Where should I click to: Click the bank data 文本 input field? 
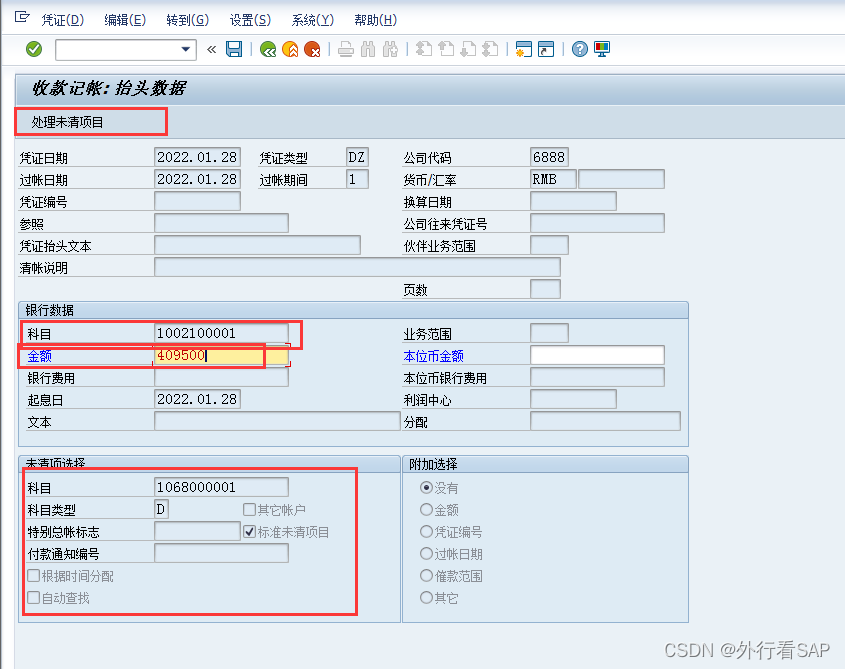[x=277, y=422]
